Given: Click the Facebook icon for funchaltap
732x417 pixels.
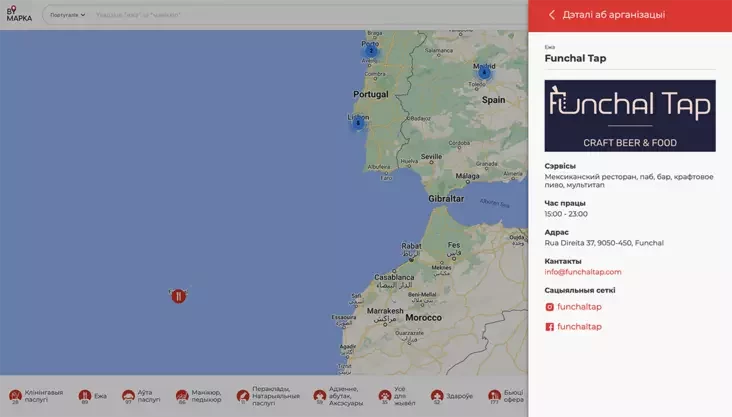Looking at the screenshot, I should 549,327.
